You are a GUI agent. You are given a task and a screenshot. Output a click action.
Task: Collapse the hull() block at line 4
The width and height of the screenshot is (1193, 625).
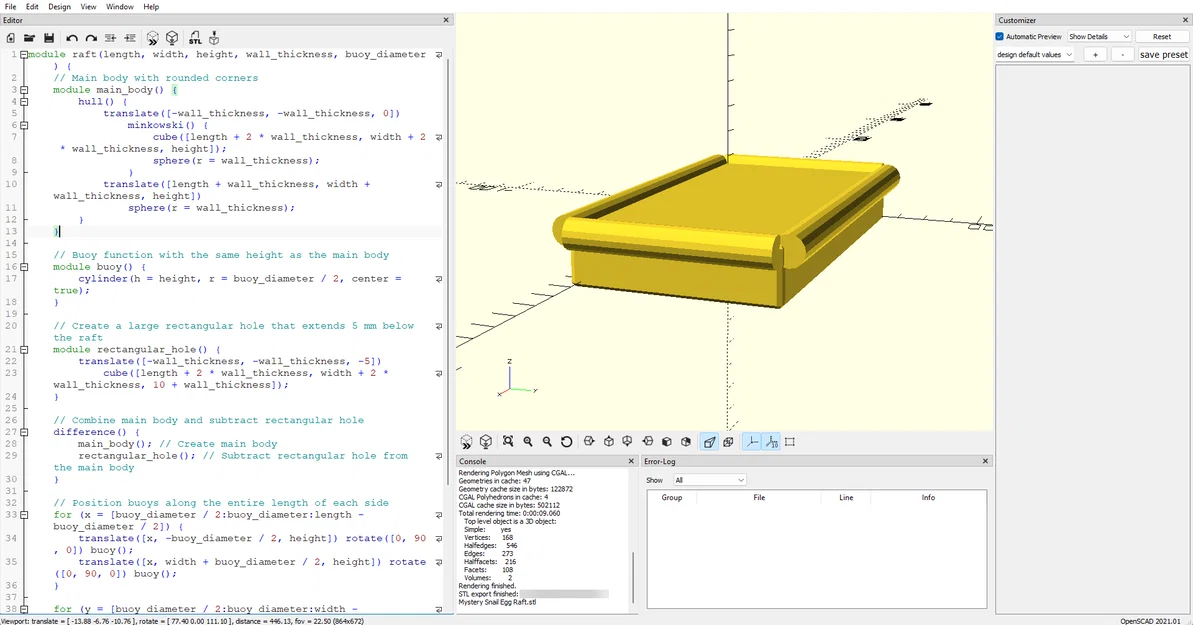tap(24, 102)
